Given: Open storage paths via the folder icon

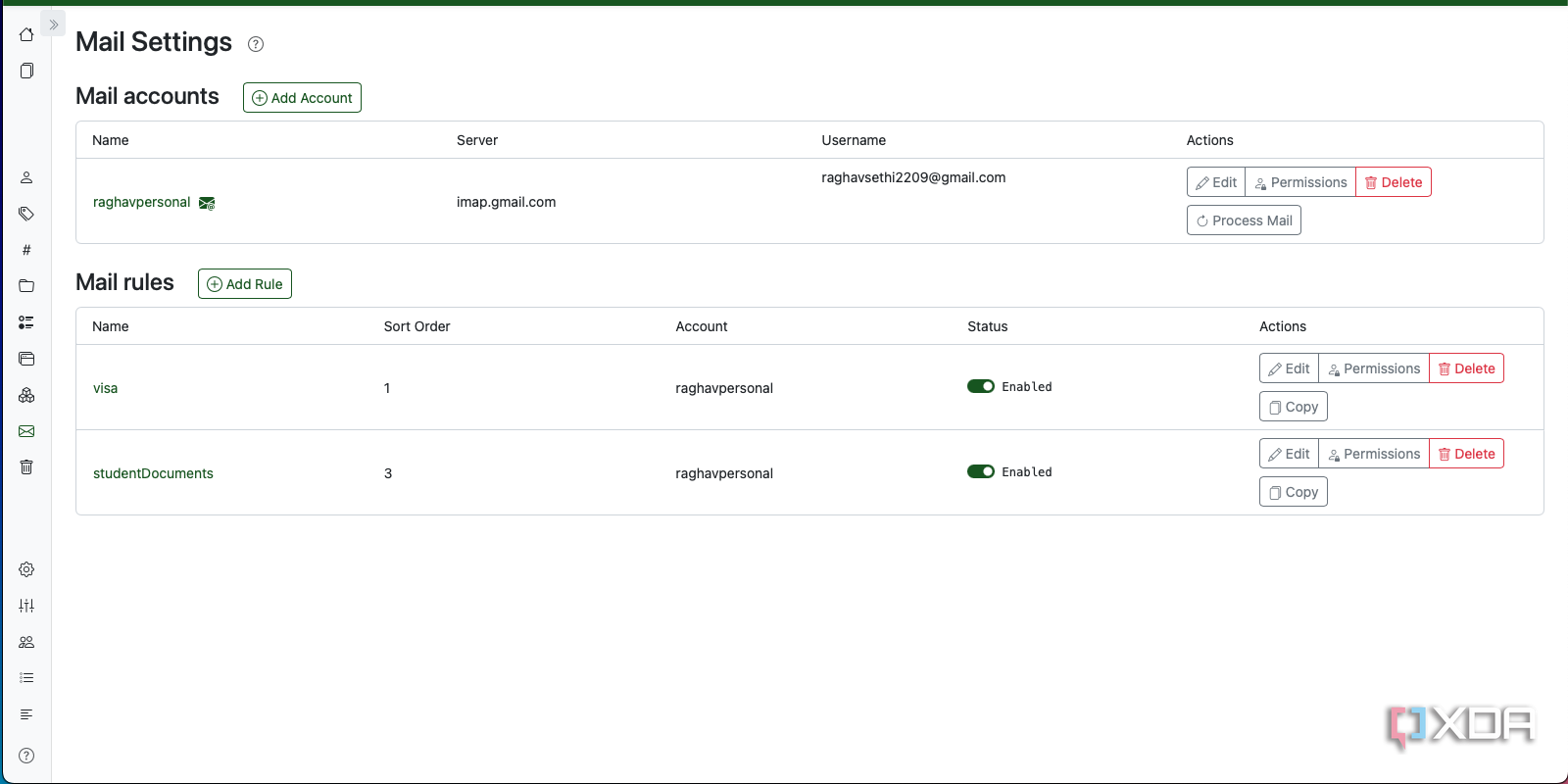Looking at the screenshot, I should pyautogui.click(x=26, y=286).
